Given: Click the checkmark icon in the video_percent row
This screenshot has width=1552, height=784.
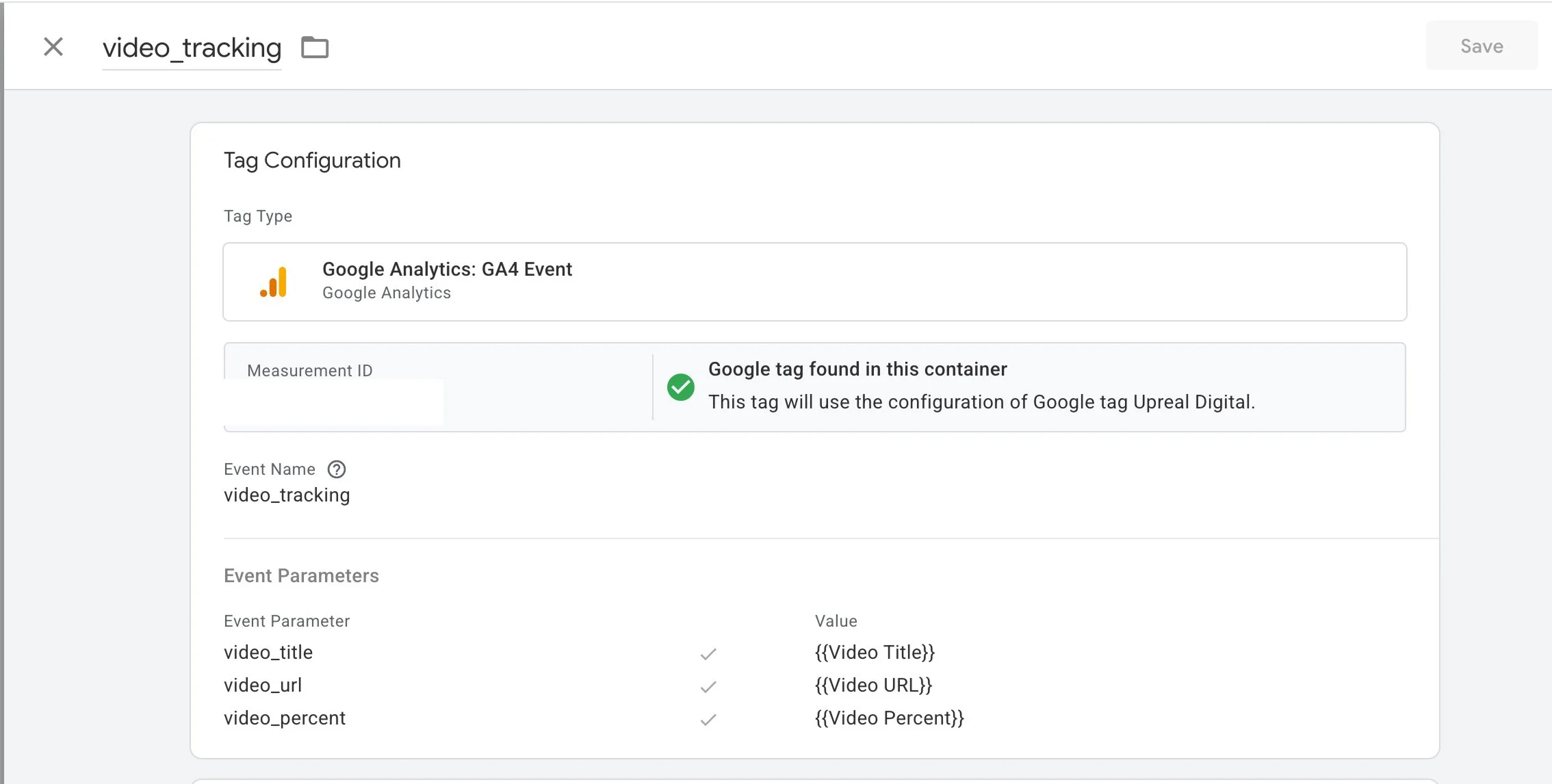Looking at the screenshot, I should pyautogui.click(x=708, y=719).
